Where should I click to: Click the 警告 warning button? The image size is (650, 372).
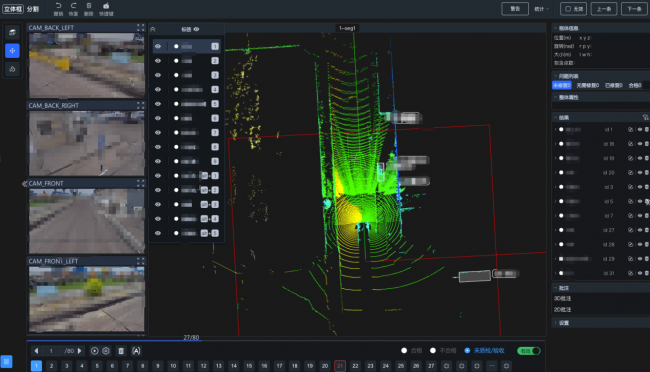point(515,9)
